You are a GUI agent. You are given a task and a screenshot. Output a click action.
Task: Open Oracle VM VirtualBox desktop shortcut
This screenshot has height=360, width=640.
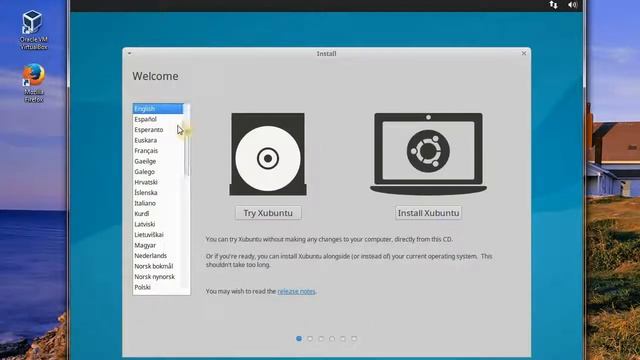33,30
